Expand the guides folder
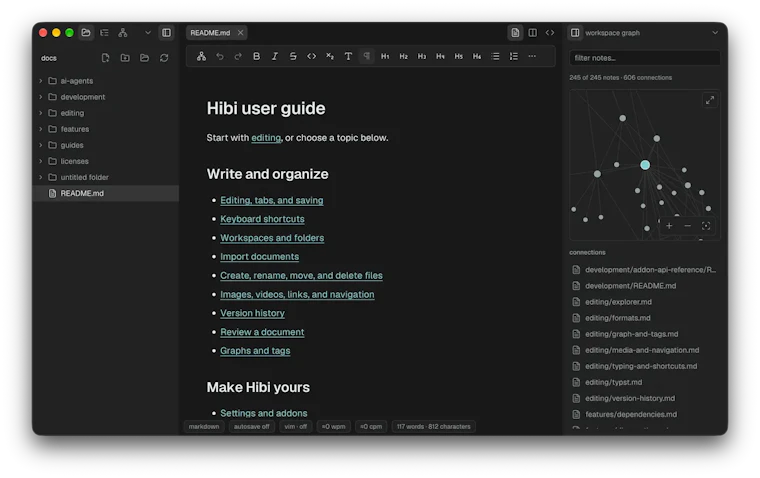This screenshot has height=478, width=760. click(x=41, y=145)
